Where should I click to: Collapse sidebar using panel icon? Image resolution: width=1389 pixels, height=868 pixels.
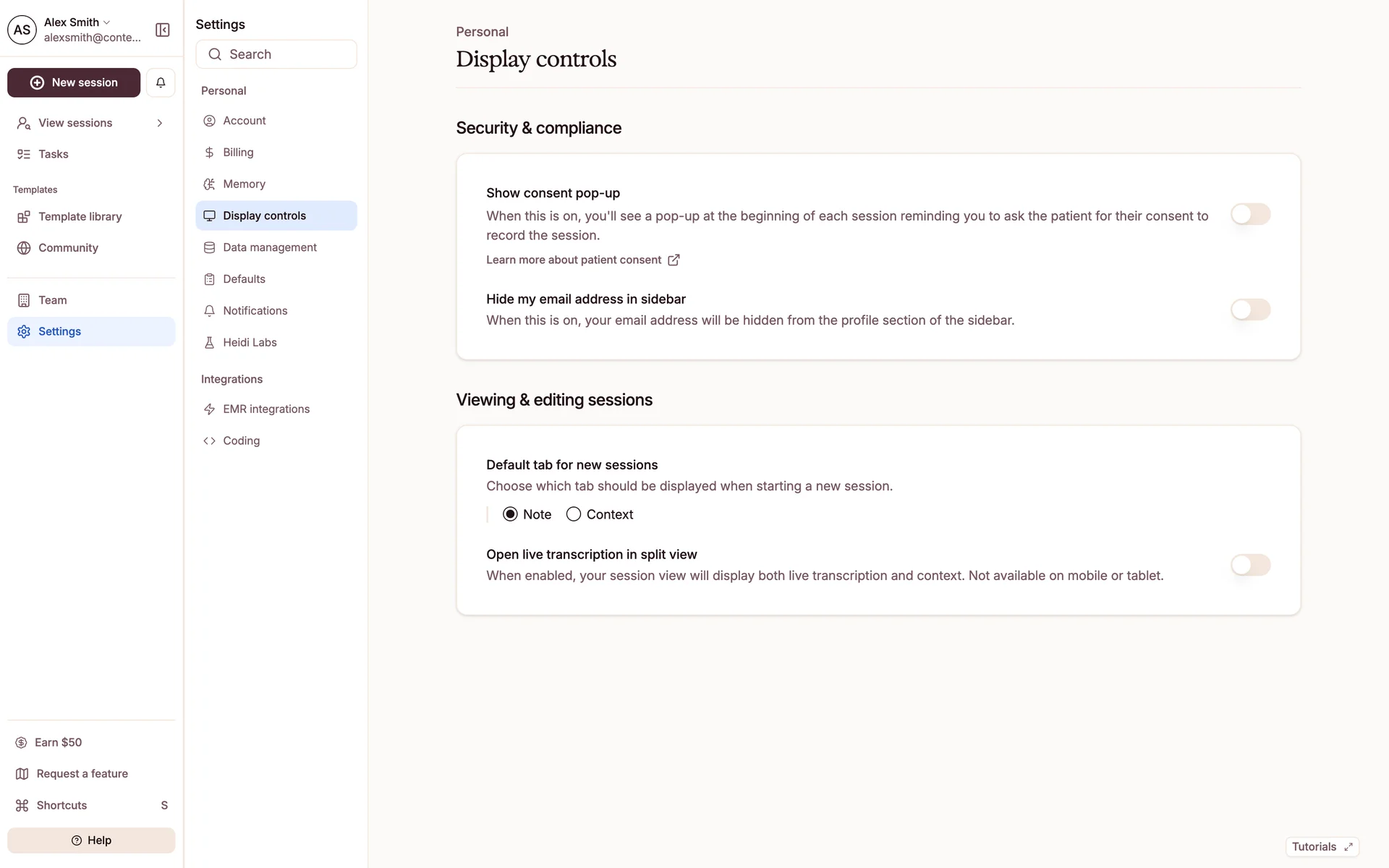coord(163,30)
